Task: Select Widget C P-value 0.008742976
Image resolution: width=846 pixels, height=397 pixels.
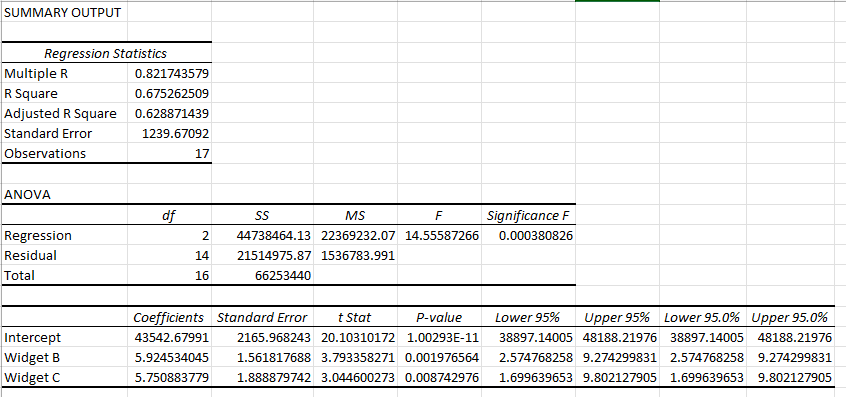Action: tap(439, 378)
